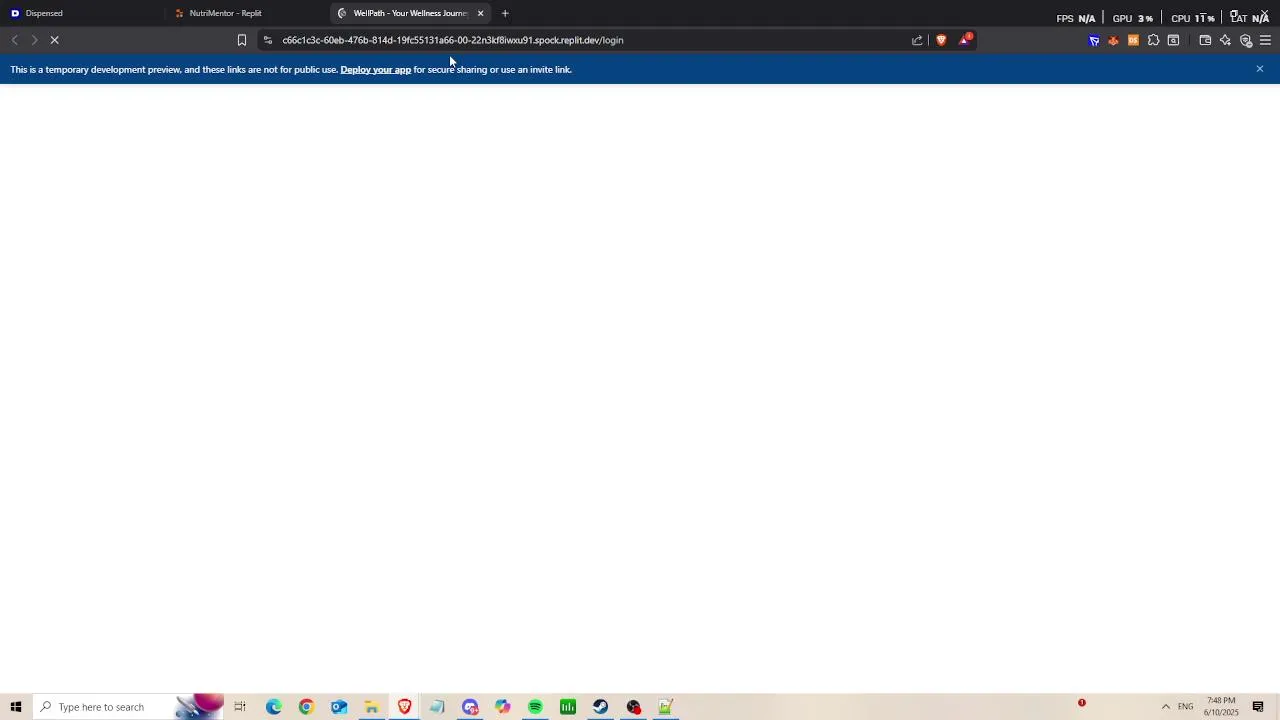Open the green chart app on taskbar
Viewport: 1280px width, 720px height.
[x=568, y=707]
